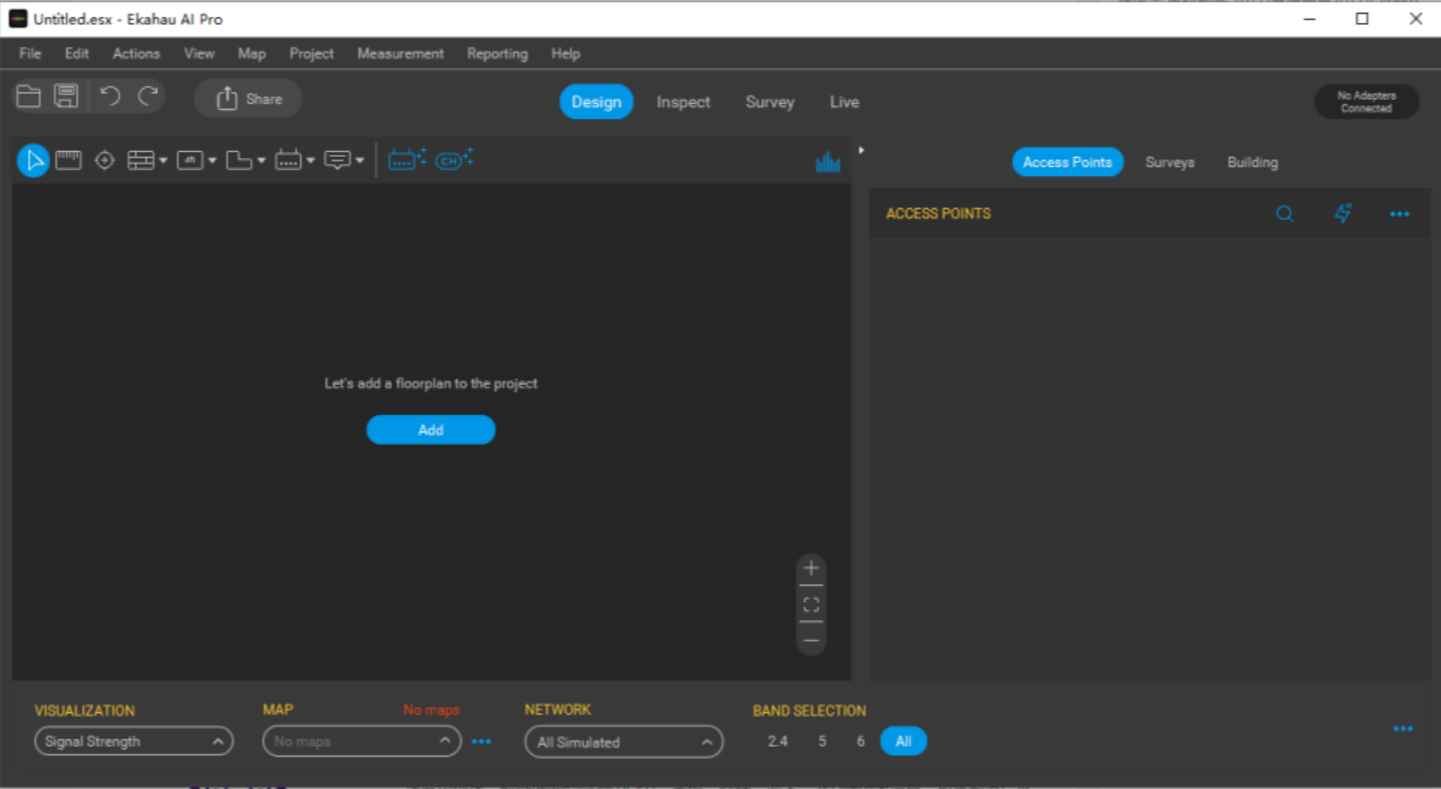Click the zoom in control on map
The image size is (1441, 789).
[x=810, y=567]
